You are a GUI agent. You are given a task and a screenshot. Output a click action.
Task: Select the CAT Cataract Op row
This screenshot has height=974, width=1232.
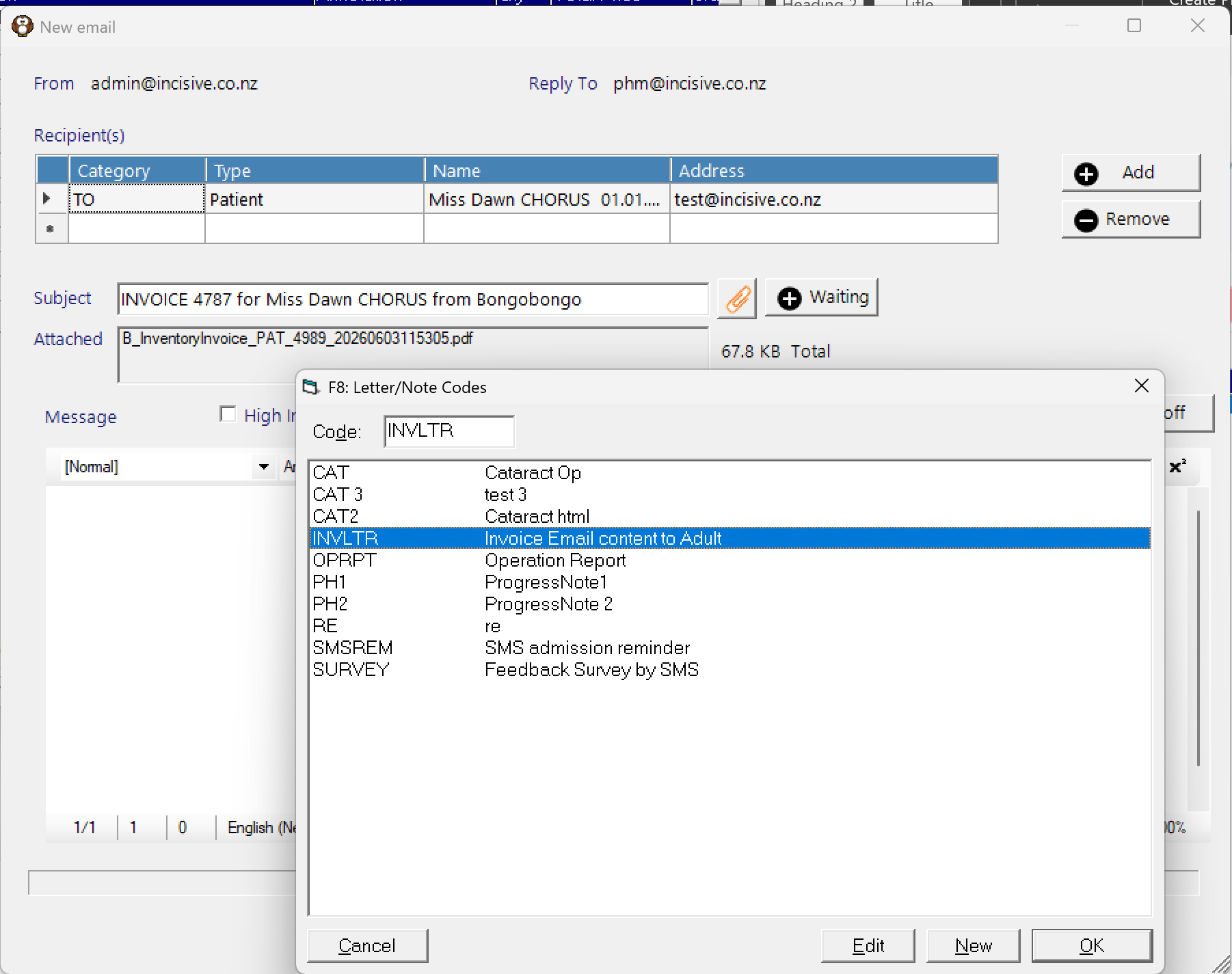(x=729, y=473)
